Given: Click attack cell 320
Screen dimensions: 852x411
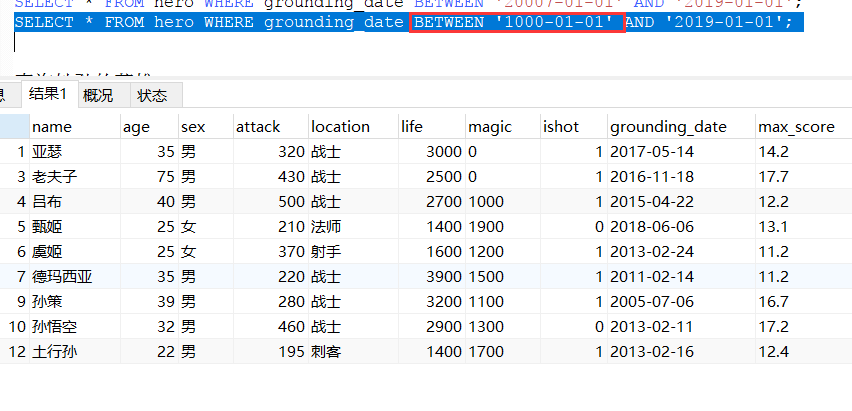Looking at the screenshot, I should click(271, 152).
